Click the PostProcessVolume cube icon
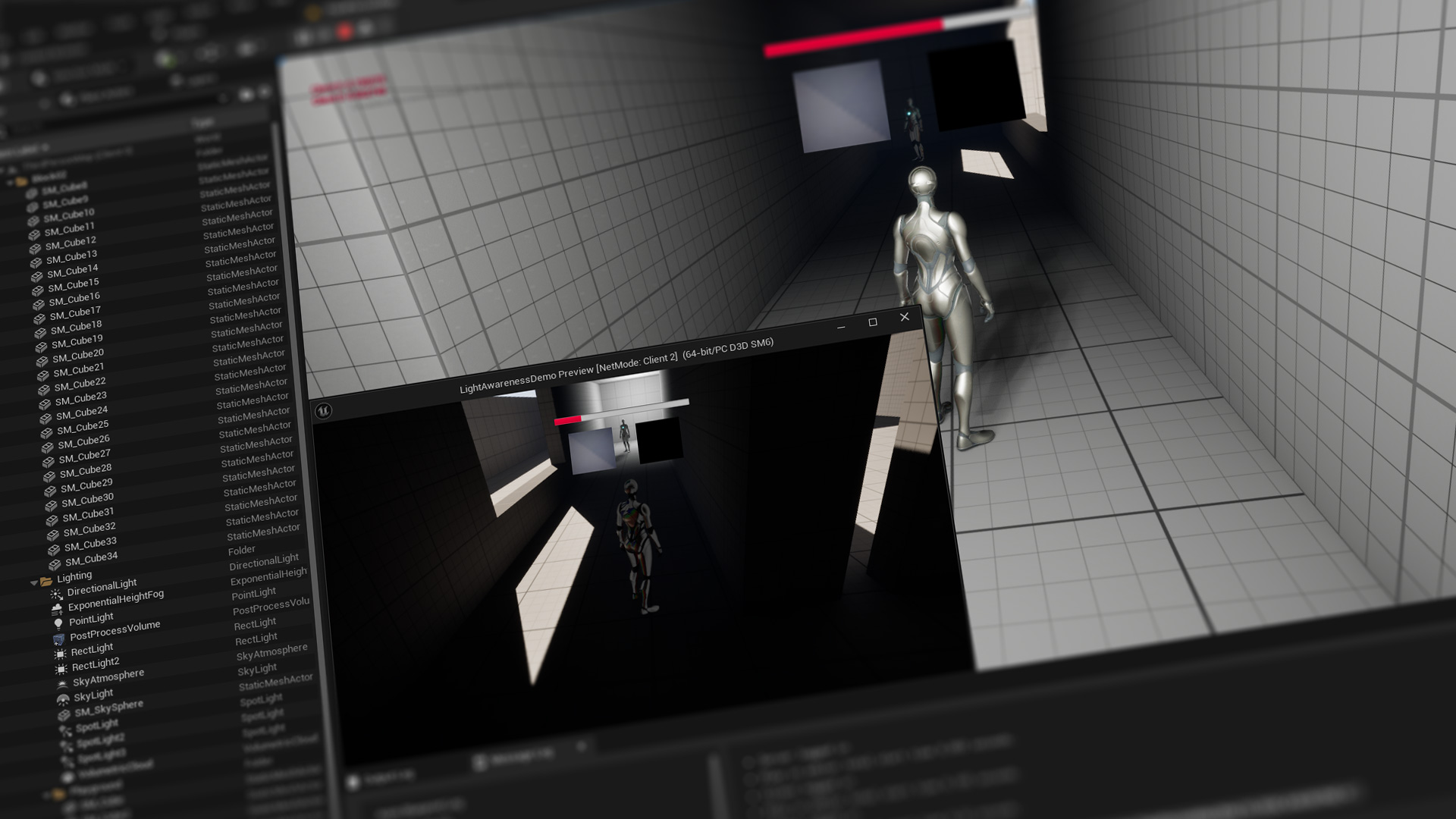Image resolution: width=1456 pixels, height=819 pixels. tap(59, 639)
